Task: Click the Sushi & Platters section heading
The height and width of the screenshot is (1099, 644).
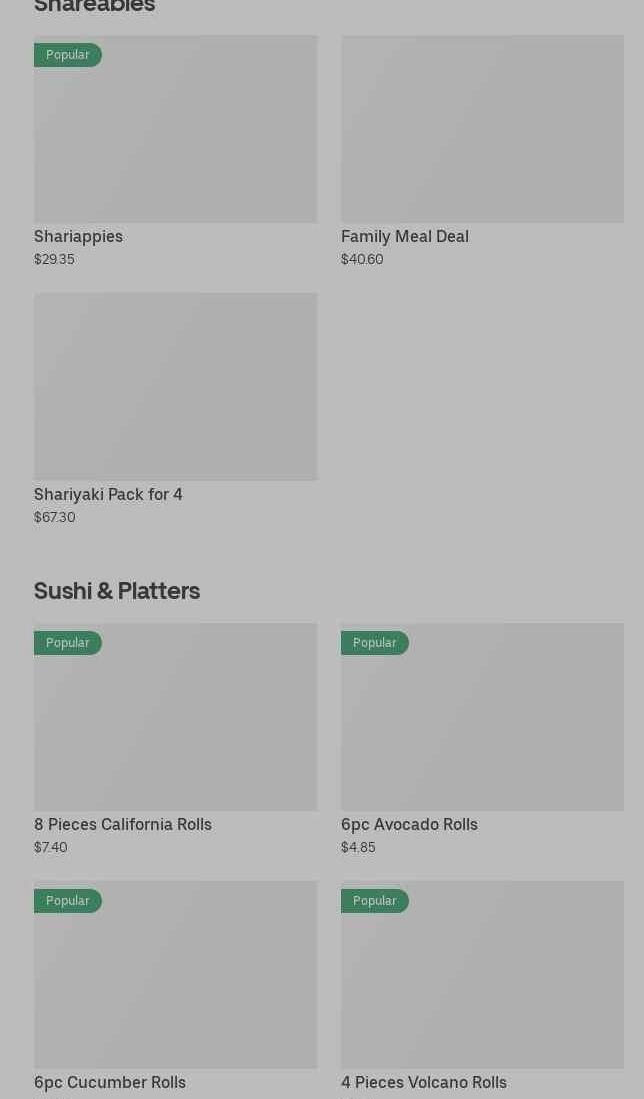Action: 117,590
